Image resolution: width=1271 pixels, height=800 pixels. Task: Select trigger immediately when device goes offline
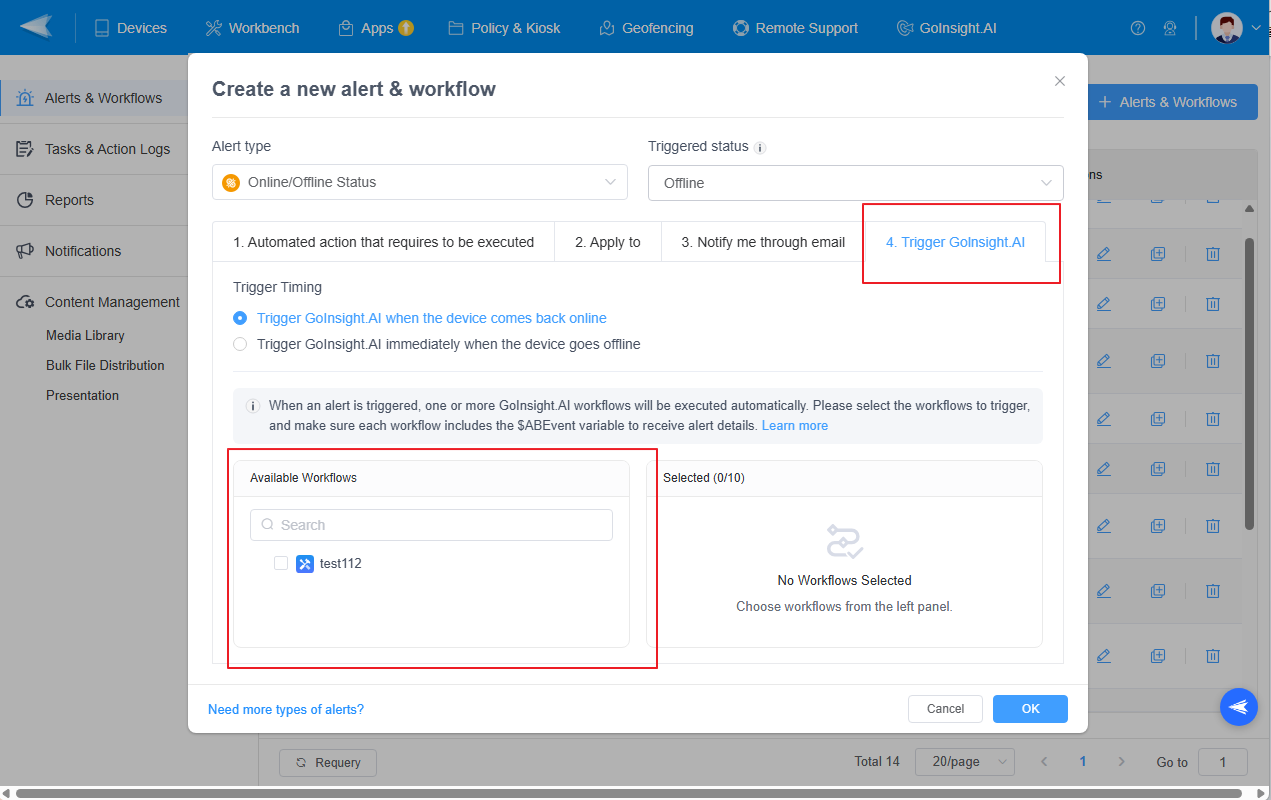(x=437, y=344)
